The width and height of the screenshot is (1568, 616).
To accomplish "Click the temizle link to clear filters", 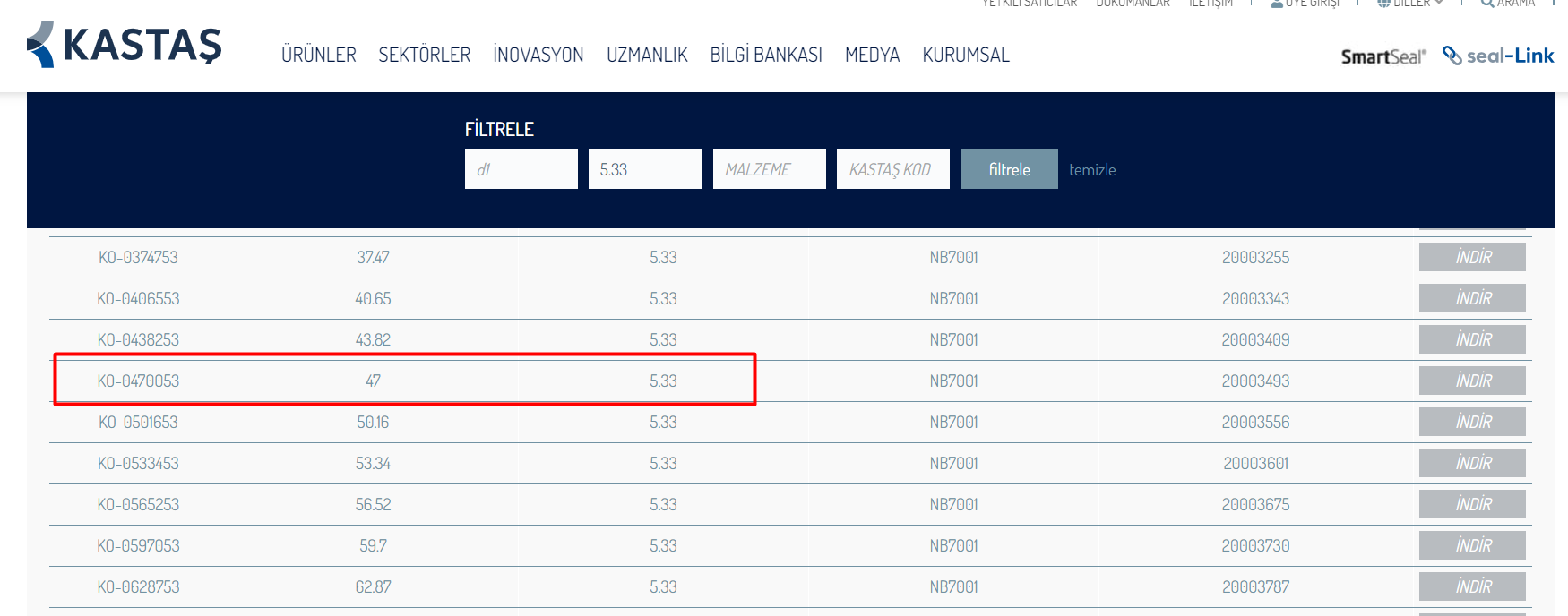I will 1091,169.
